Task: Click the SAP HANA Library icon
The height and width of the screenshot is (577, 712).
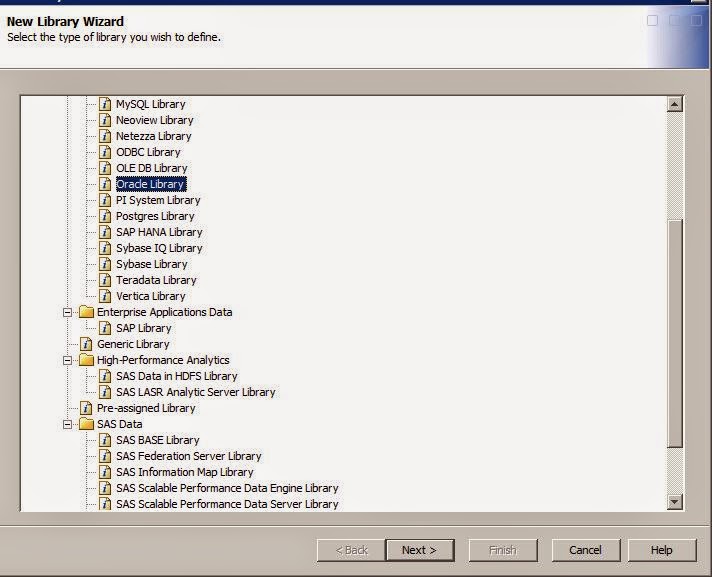Action: tap(105, 232)
